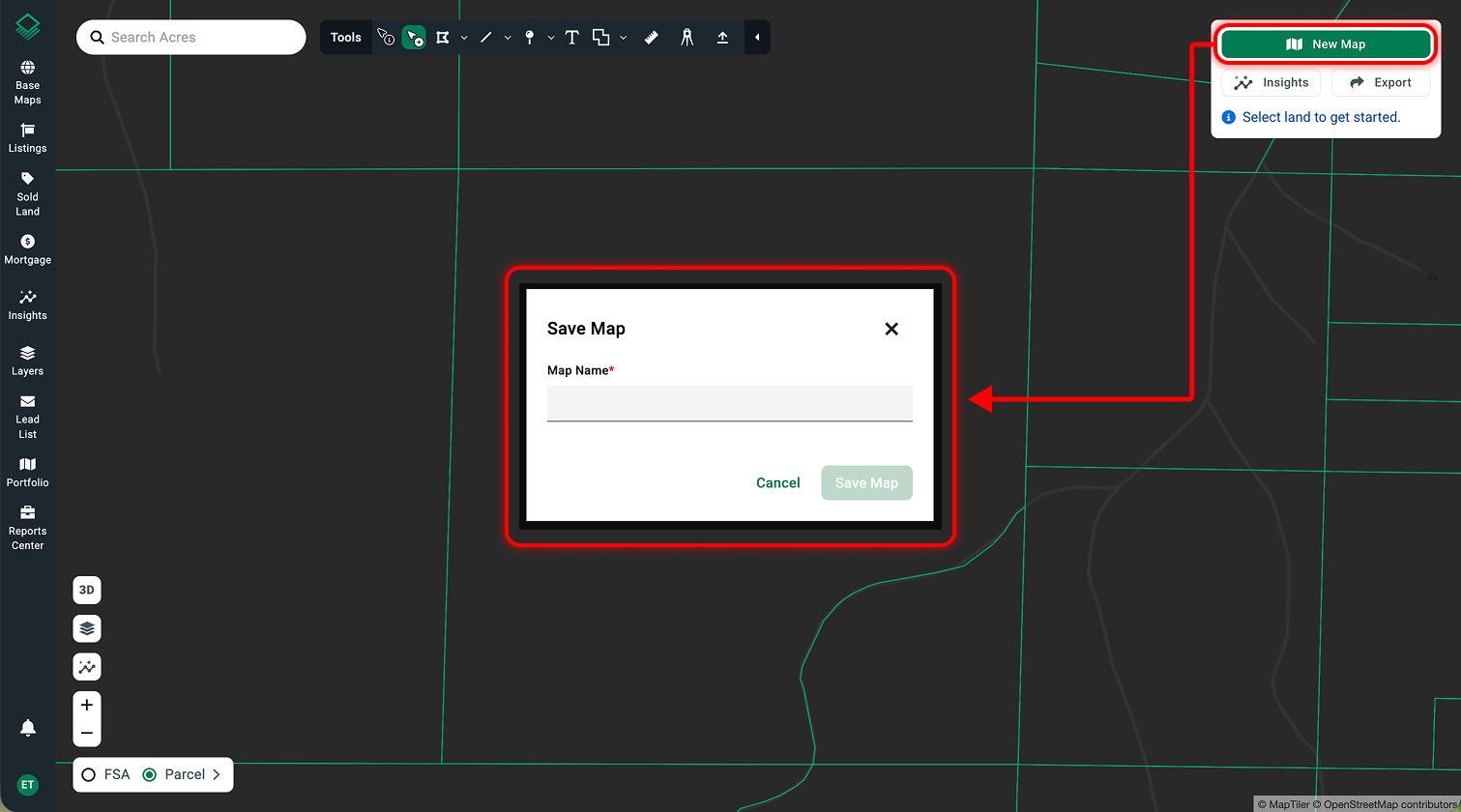Use the ruler measure tool

[651, 38]
